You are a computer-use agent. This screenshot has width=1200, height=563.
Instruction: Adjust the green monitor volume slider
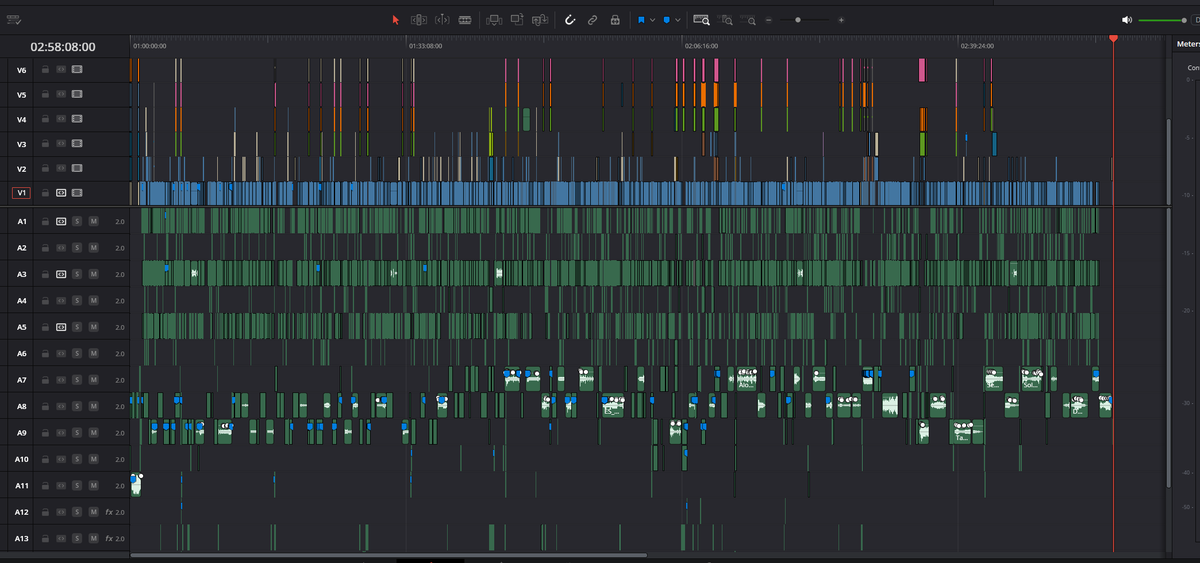[1164, 20]
